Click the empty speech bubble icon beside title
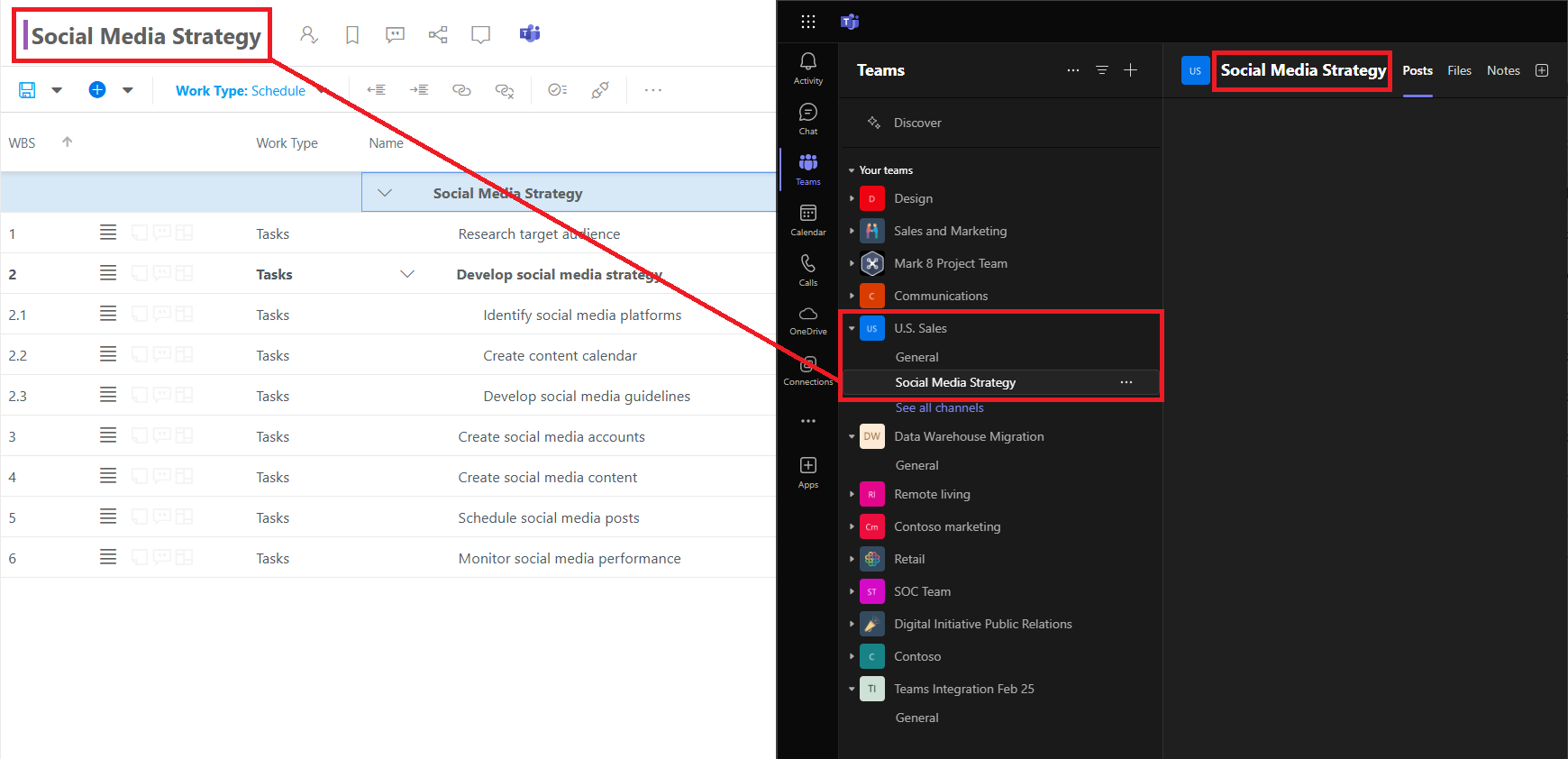Image resolution: width=1568 pixels, height=759 pixels. pos(481,34)
